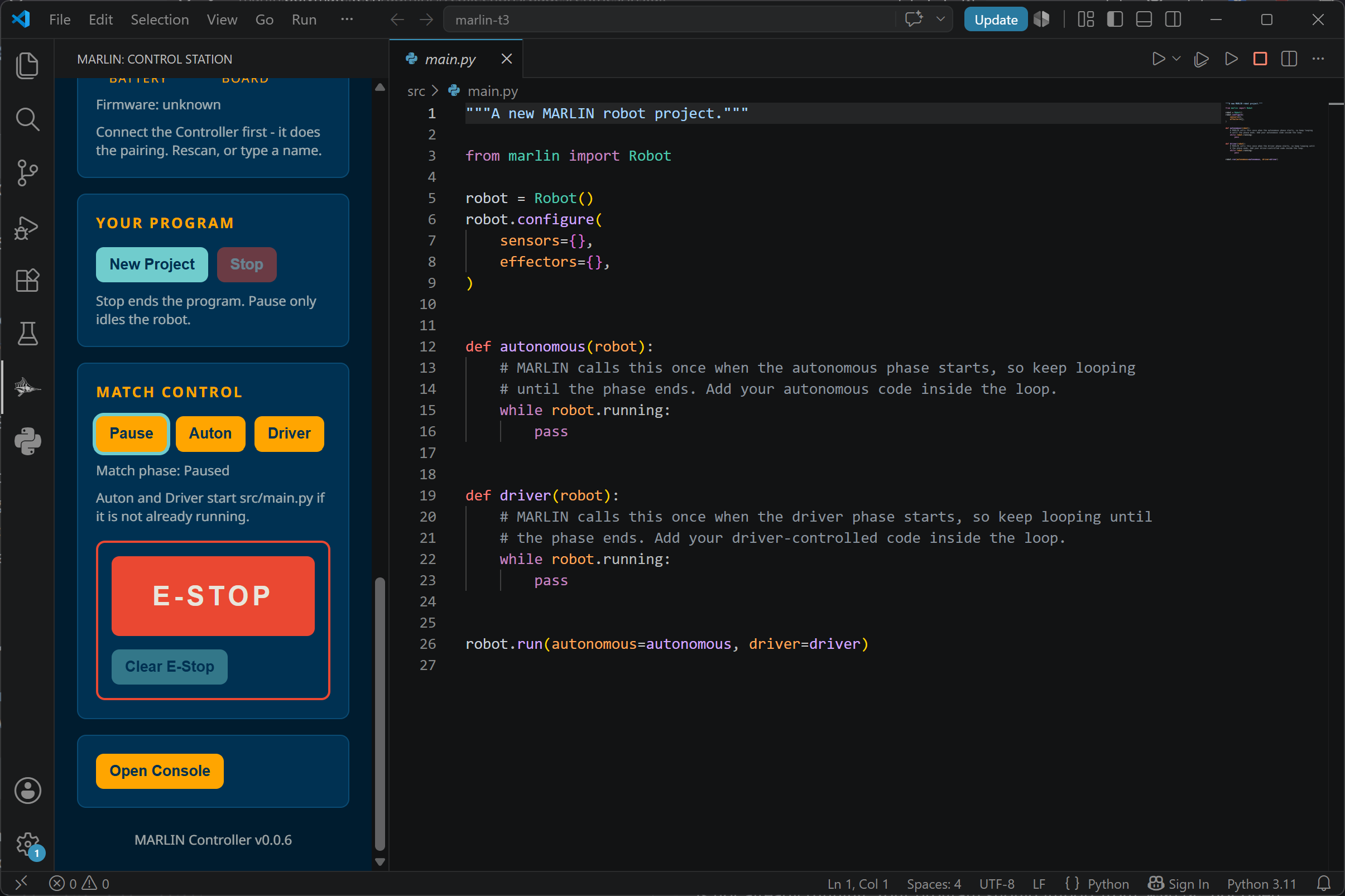Click the icon right of the Update button
The height and width of the screenshot is (896, 1345).
(x=1041, y=20)
